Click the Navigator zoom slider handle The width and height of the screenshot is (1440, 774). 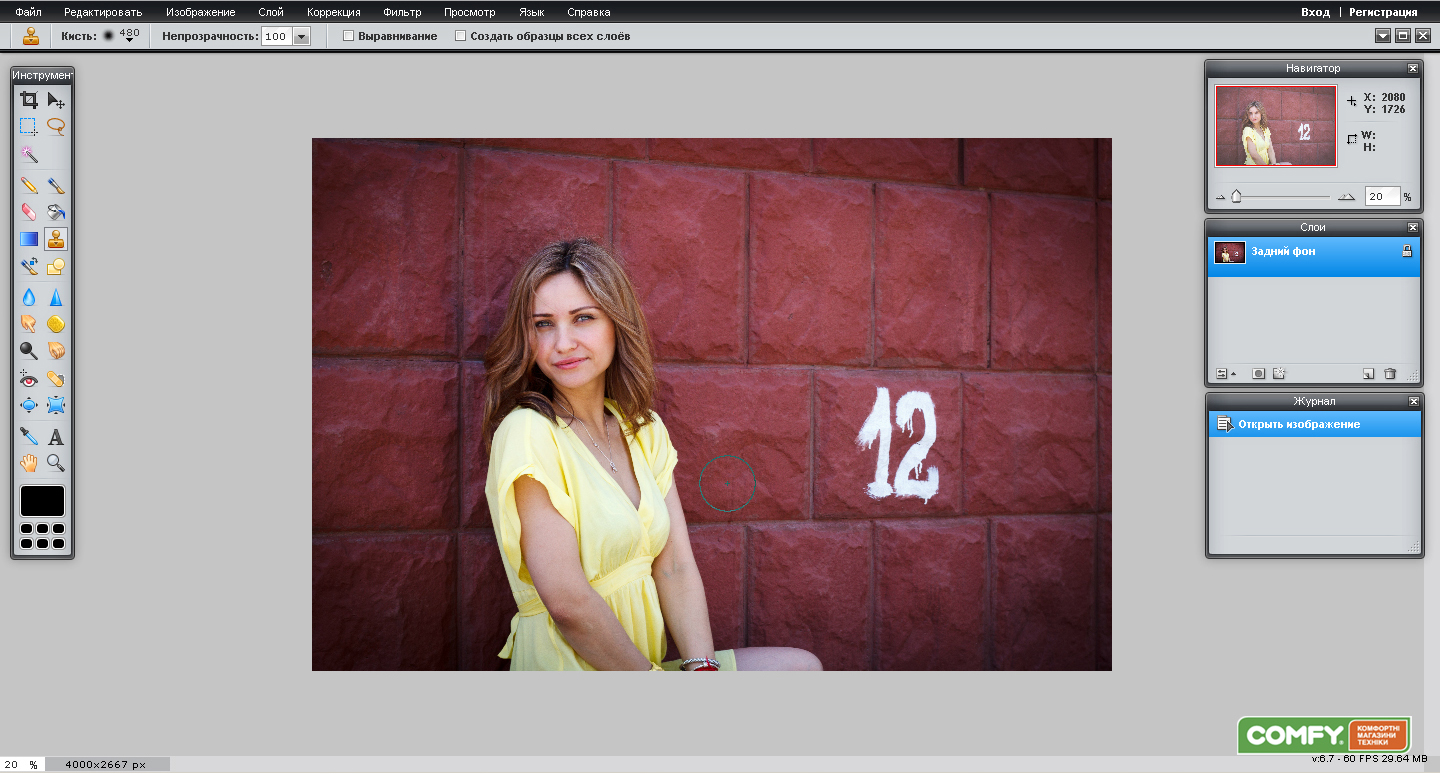pyautogui.click(x=1237, y=197)
